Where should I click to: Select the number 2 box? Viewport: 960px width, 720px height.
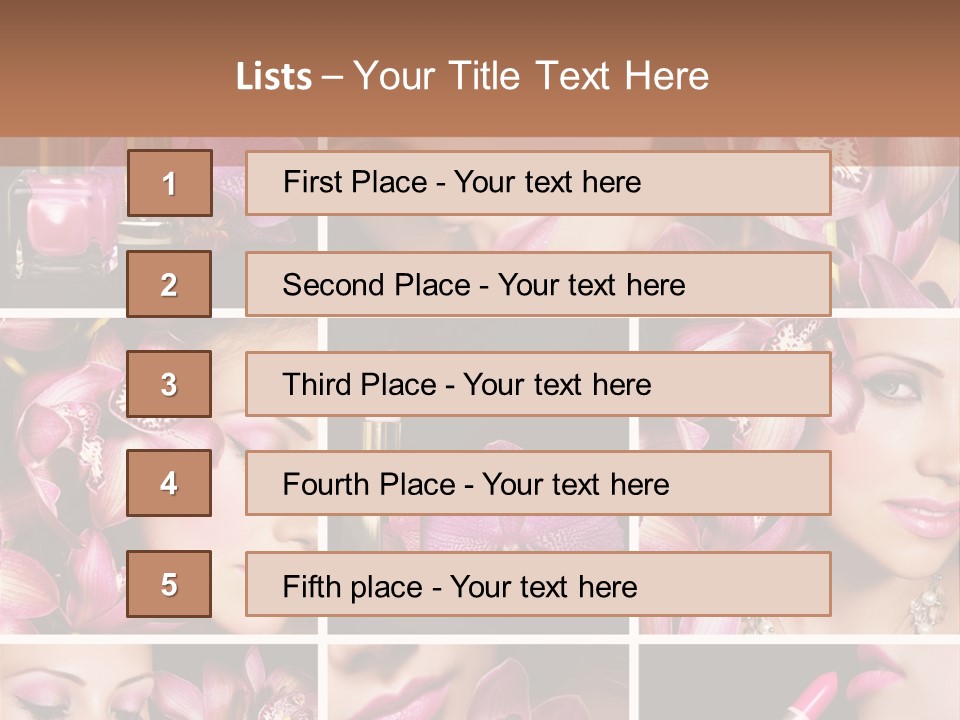click(x=170, y=284)
